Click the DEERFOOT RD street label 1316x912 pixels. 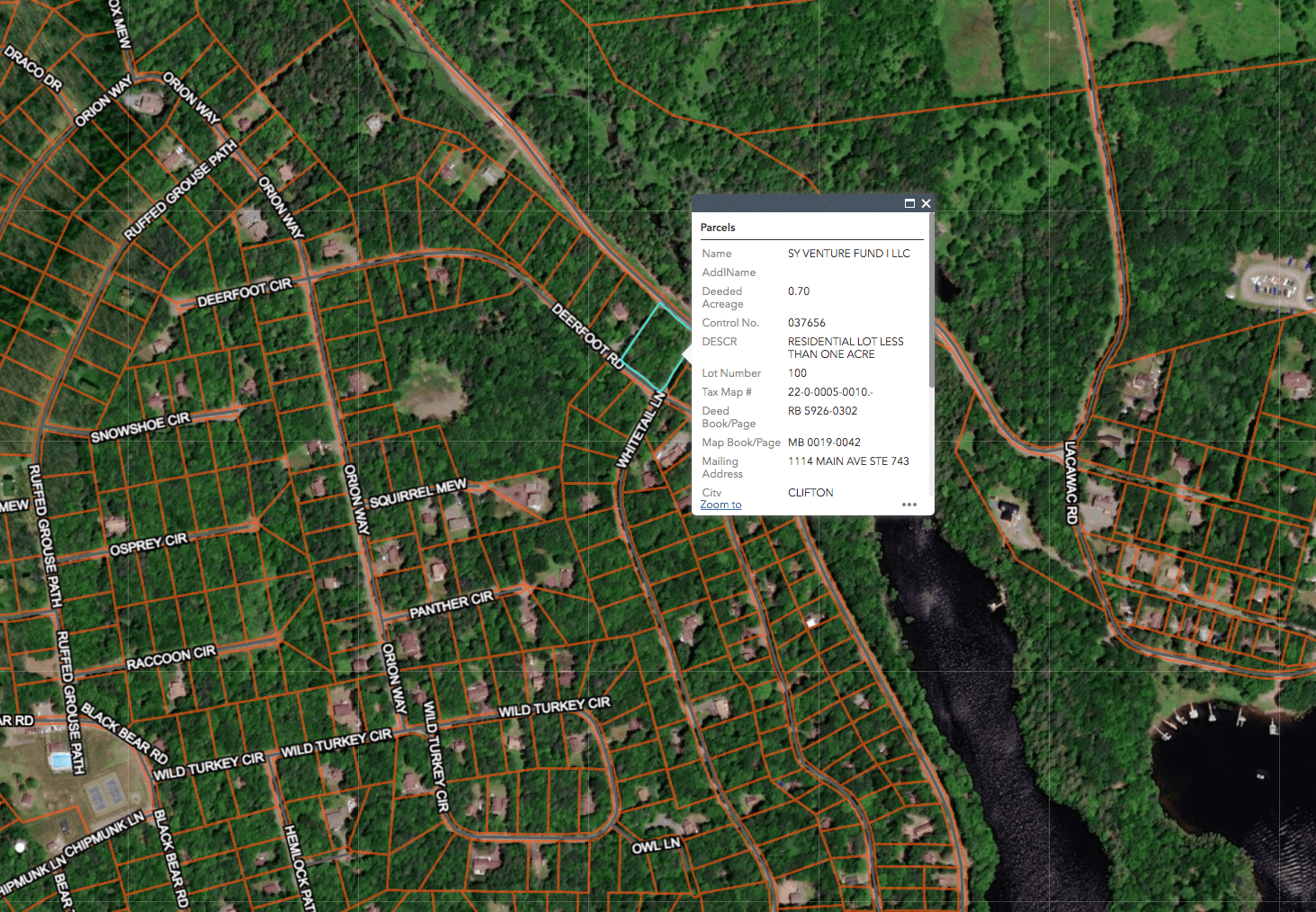587,336
